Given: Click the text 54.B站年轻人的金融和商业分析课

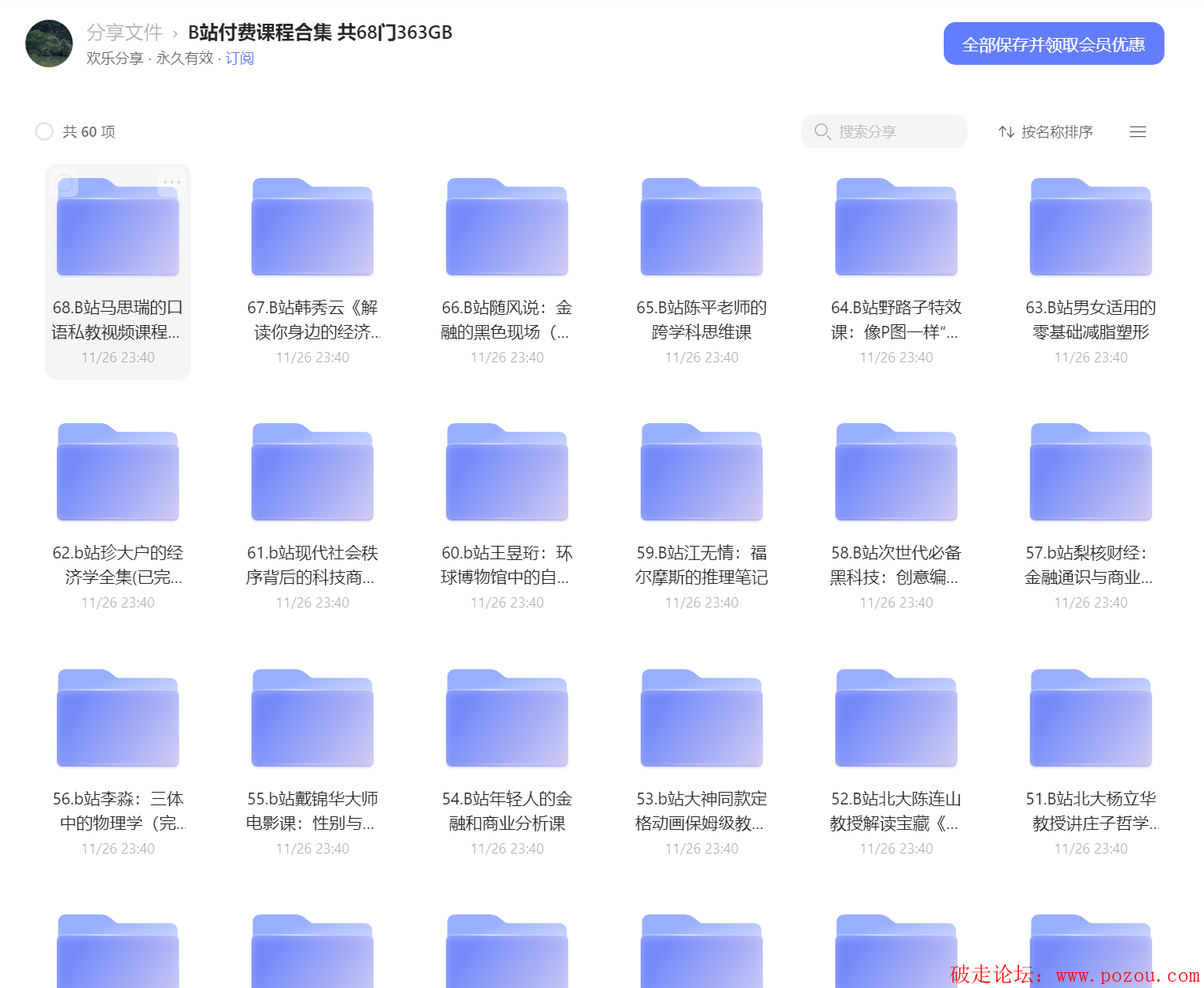Looking at the screenshot, I should click(x=507, y=811).
